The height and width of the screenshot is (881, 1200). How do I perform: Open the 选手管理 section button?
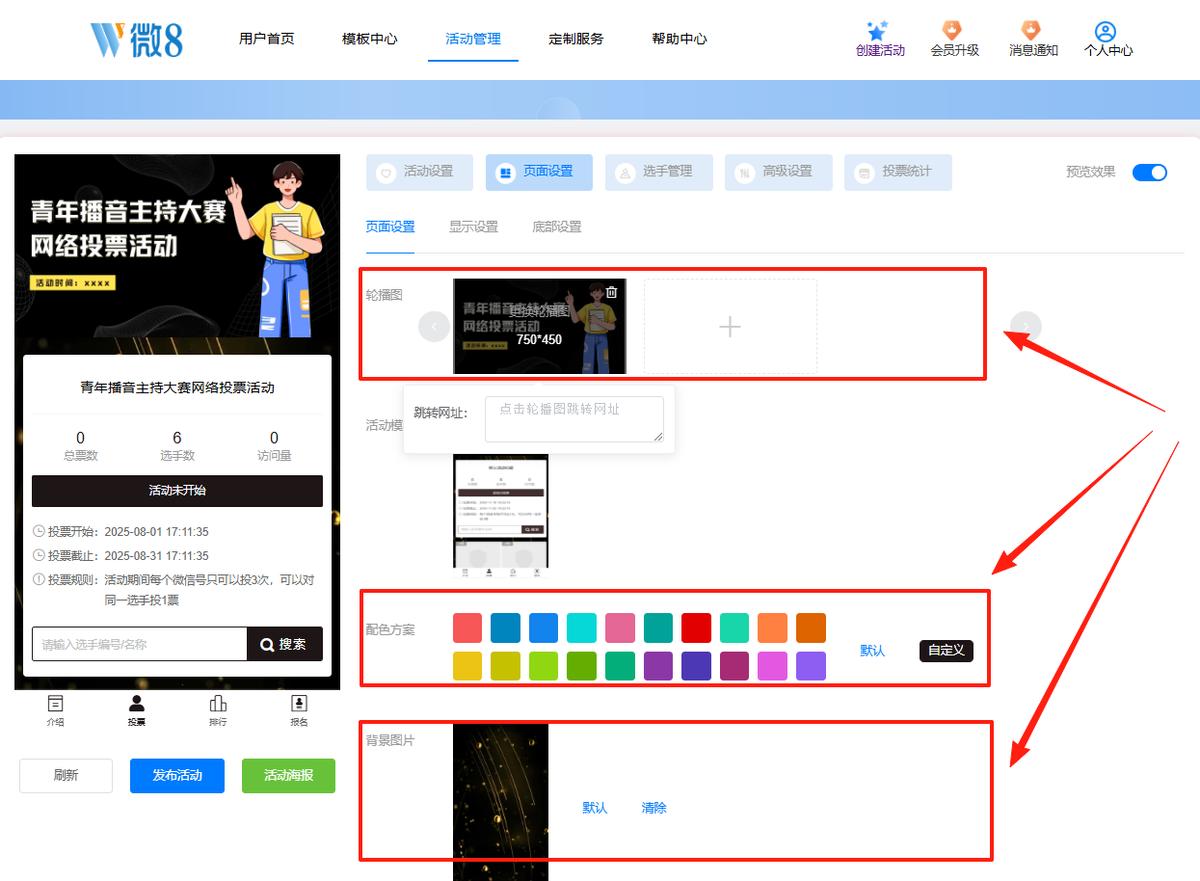pos(659,172)
